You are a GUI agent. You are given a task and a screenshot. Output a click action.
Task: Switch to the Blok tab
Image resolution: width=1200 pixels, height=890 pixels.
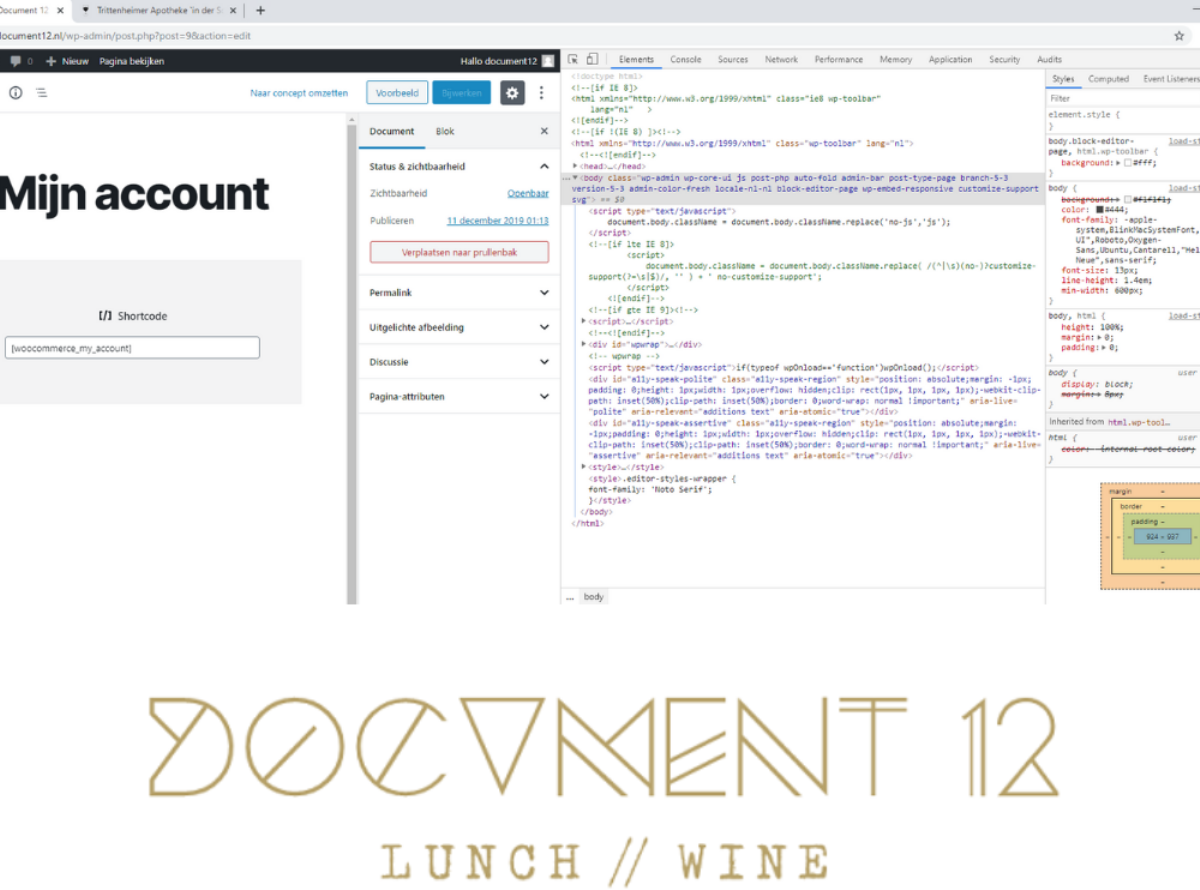444,131
